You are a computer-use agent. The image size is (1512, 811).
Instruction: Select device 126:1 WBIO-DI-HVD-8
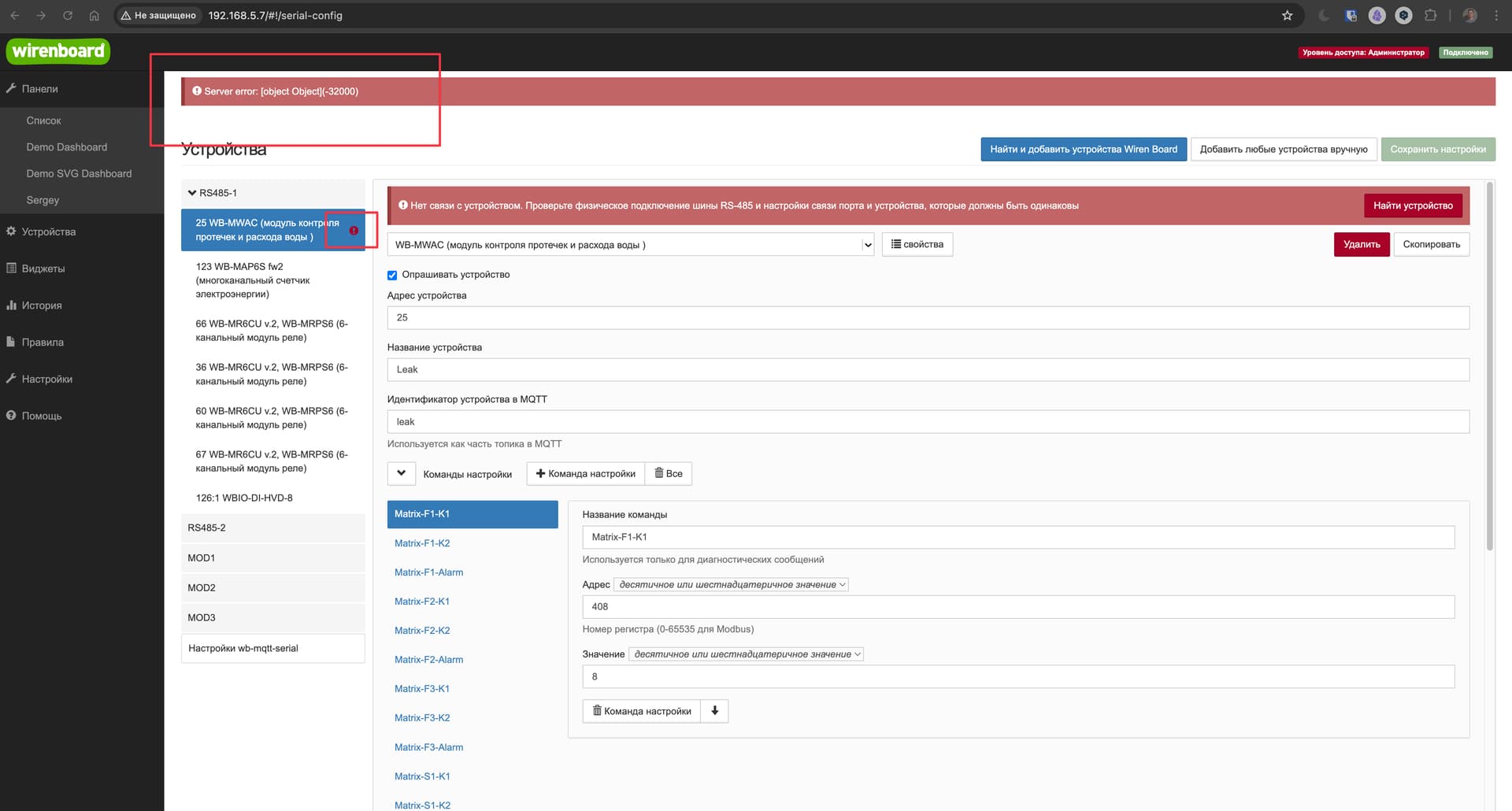[272, 498]
